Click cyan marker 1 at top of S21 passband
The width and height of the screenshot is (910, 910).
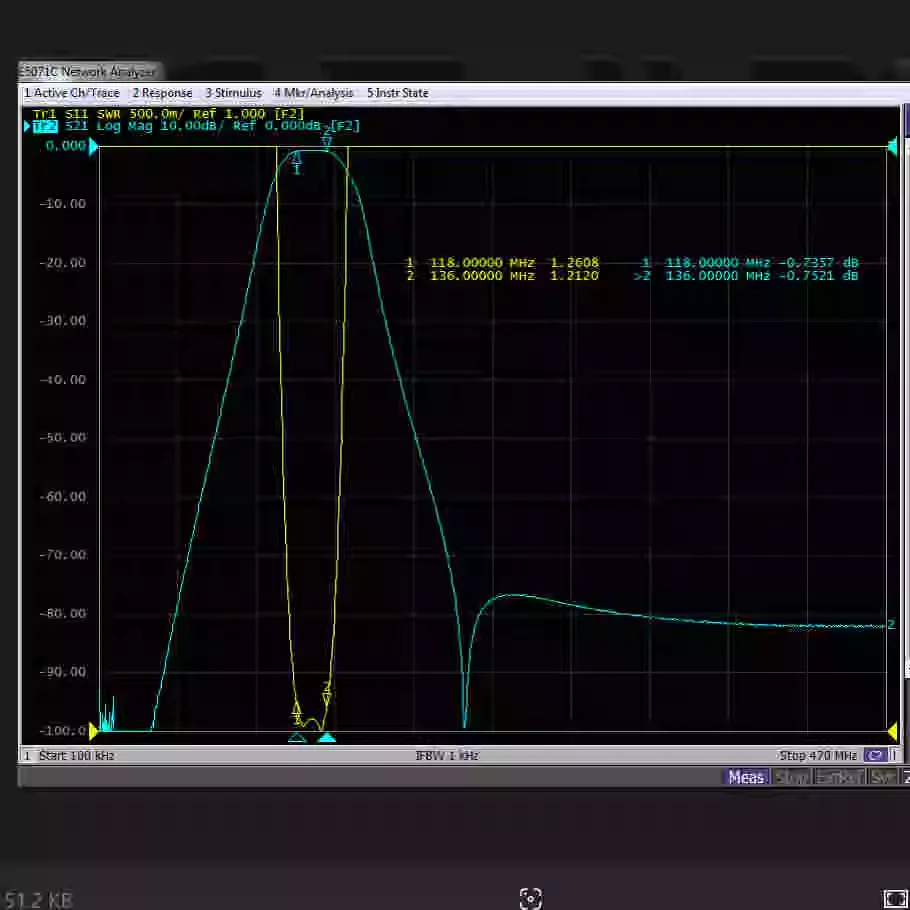pos(297,162)
